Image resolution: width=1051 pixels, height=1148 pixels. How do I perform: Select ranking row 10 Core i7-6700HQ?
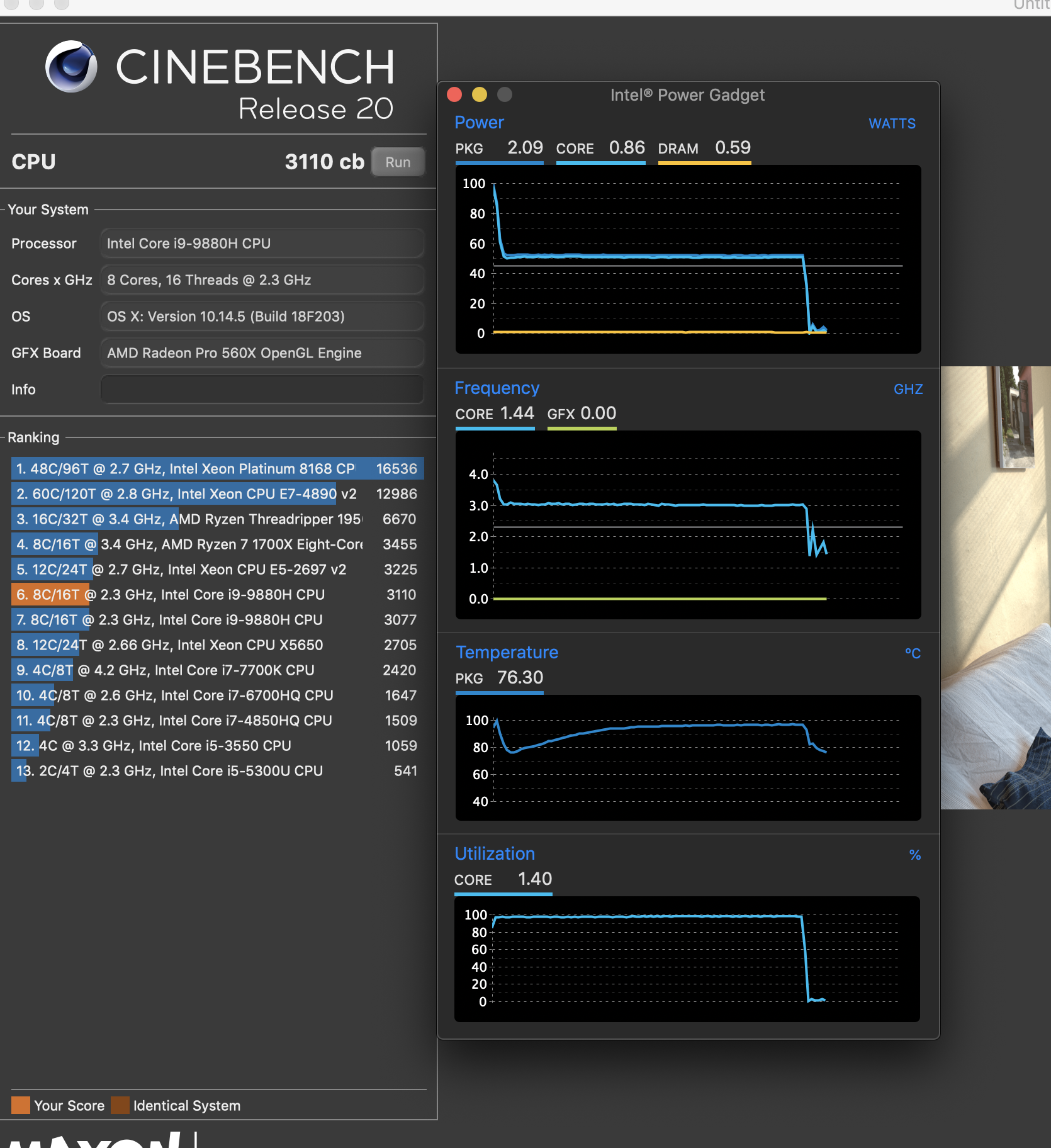[217, 695]
